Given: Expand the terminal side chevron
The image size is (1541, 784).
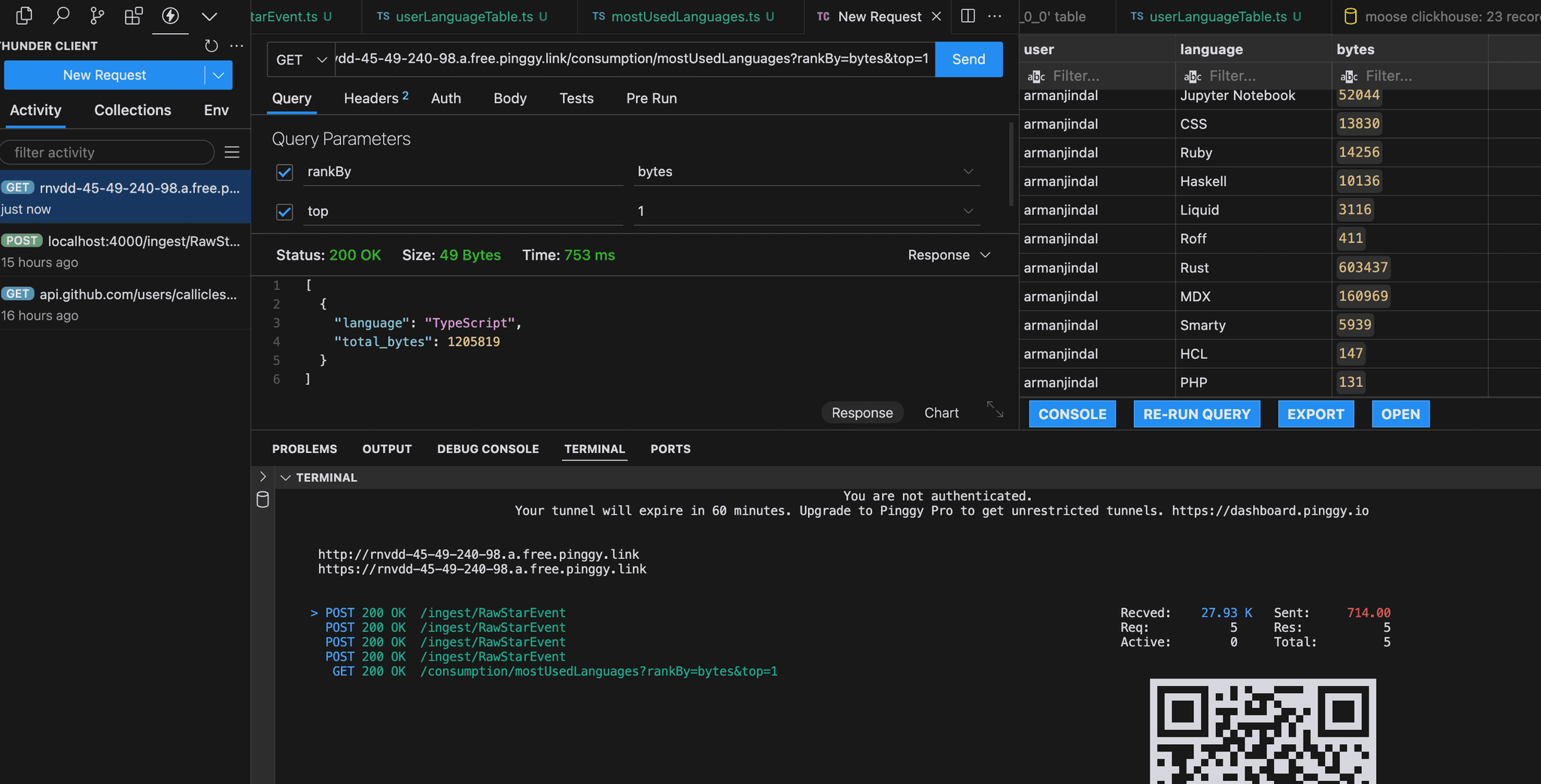Looking at the screenshot, I should tap(263, 476).
